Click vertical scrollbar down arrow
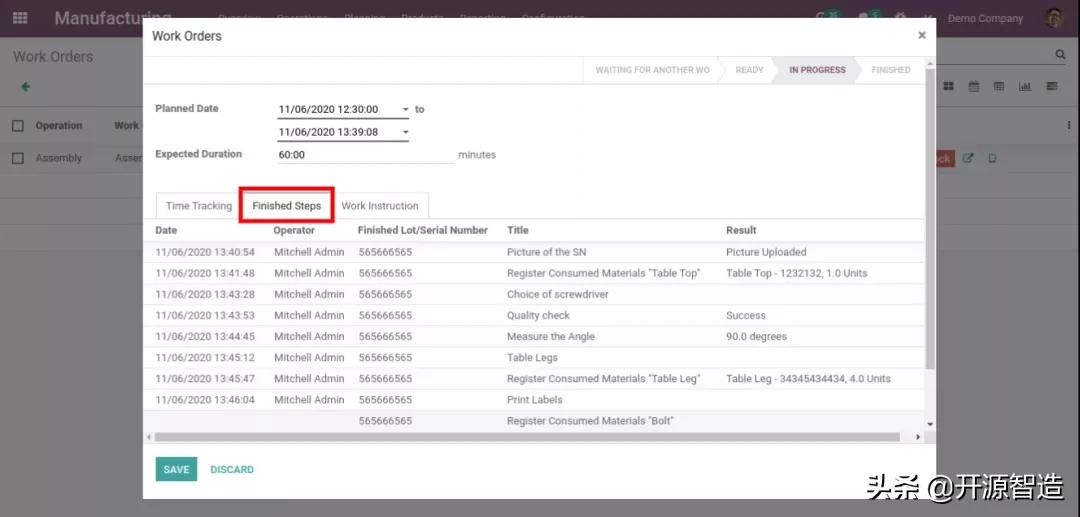 [x=931, y=425]
